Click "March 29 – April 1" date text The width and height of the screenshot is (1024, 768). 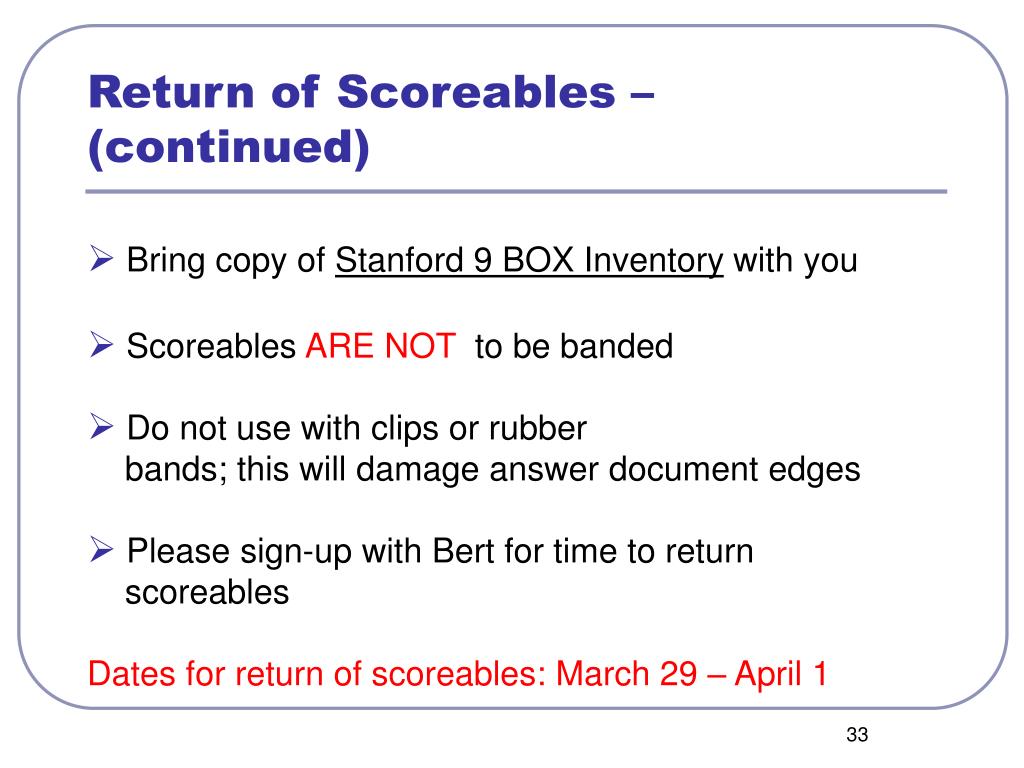pos(692,674)
